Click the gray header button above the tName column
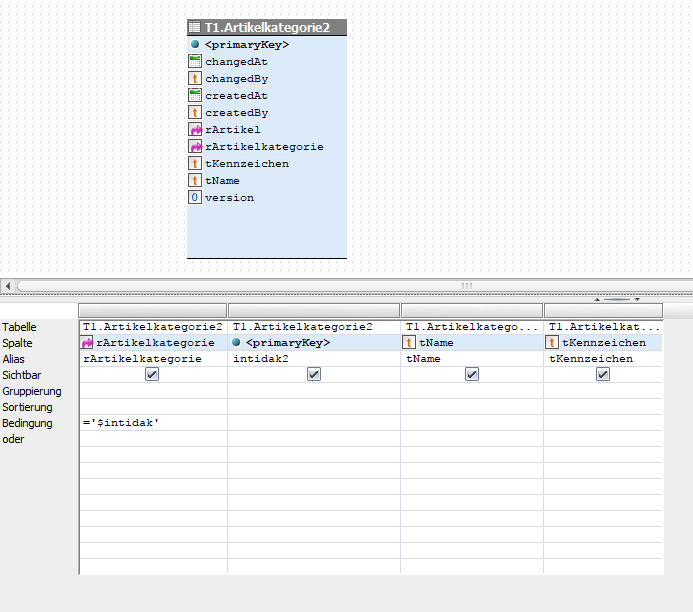Viewport: 693px width, 612px height. tap(471, 311)
